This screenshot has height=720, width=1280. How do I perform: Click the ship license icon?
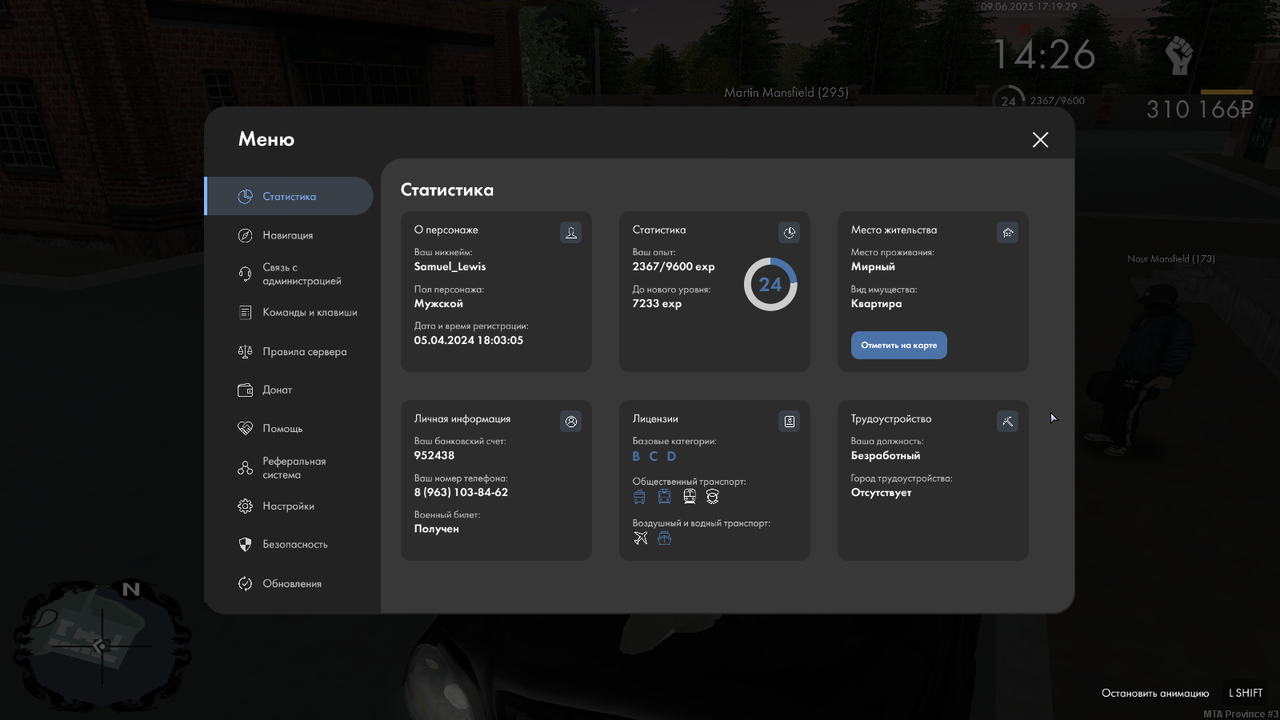pyautogui.click(x=664, y=538)
